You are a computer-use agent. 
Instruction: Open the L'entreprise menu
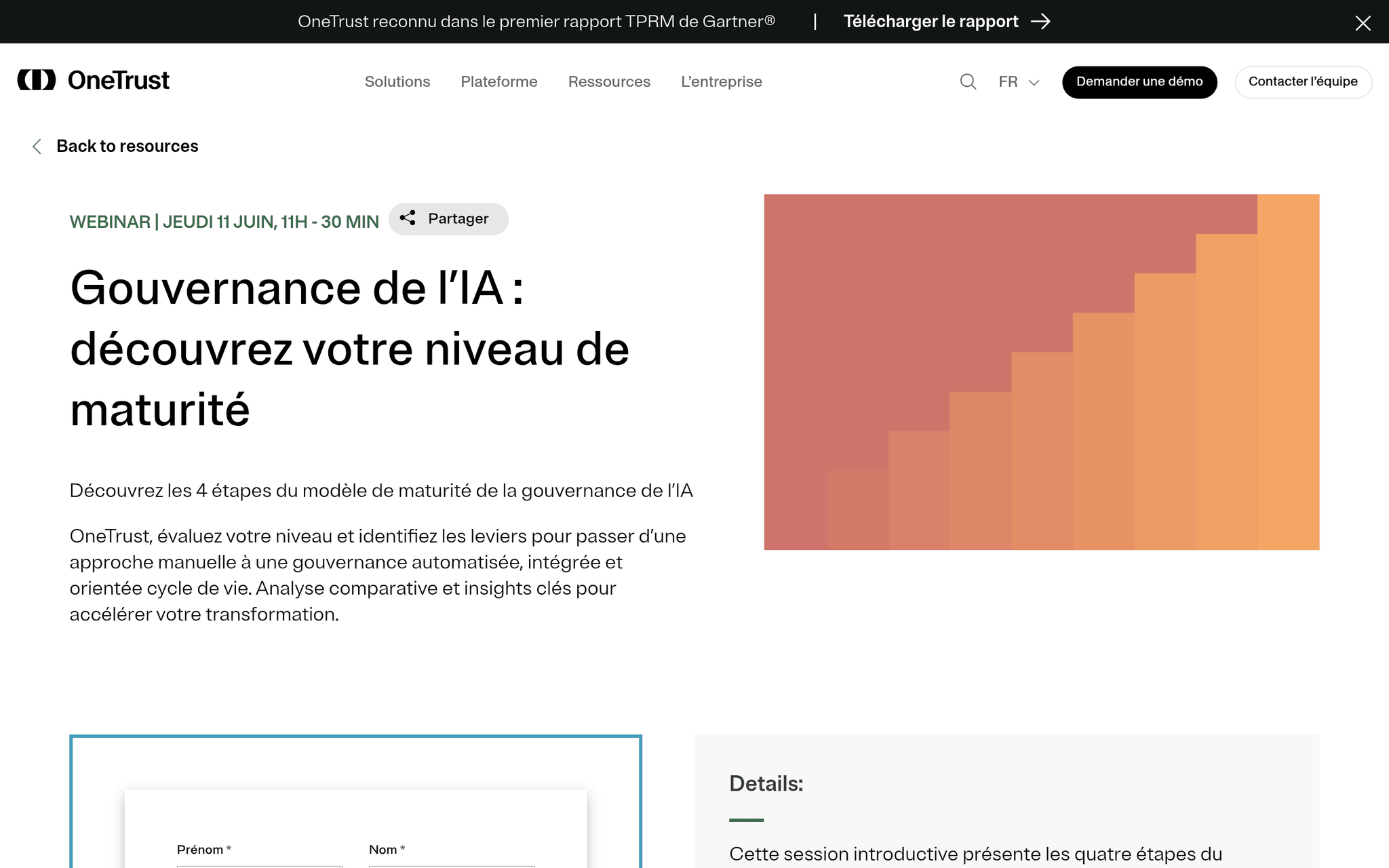click(722, 81)
